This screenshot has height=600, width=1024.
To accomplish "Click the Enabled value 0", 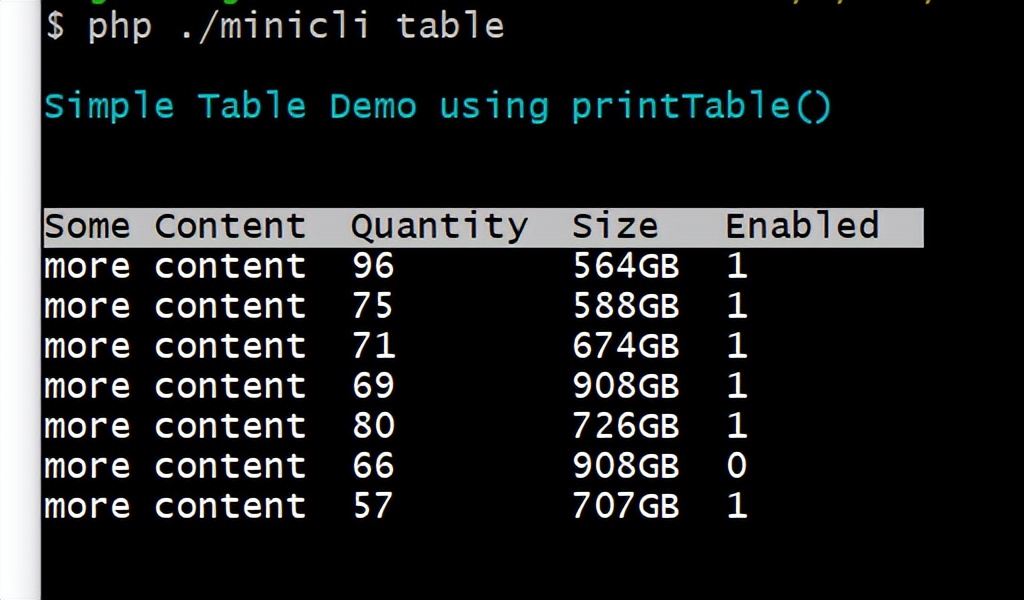I will tap(737, 466).
